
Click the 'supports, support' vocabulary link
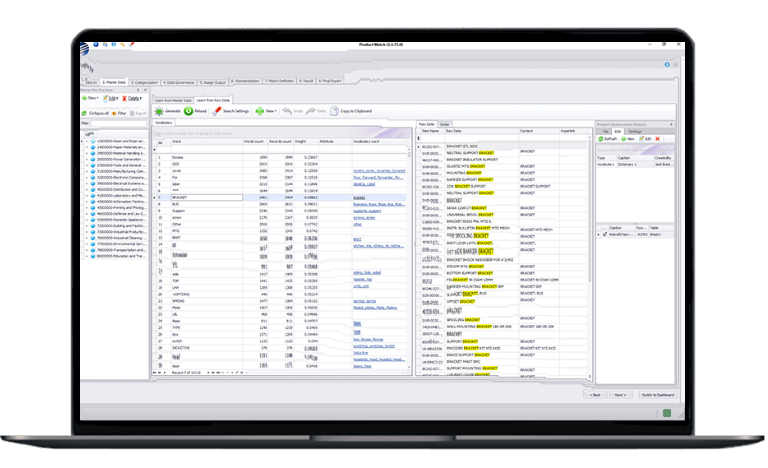(x=367, y=211)
